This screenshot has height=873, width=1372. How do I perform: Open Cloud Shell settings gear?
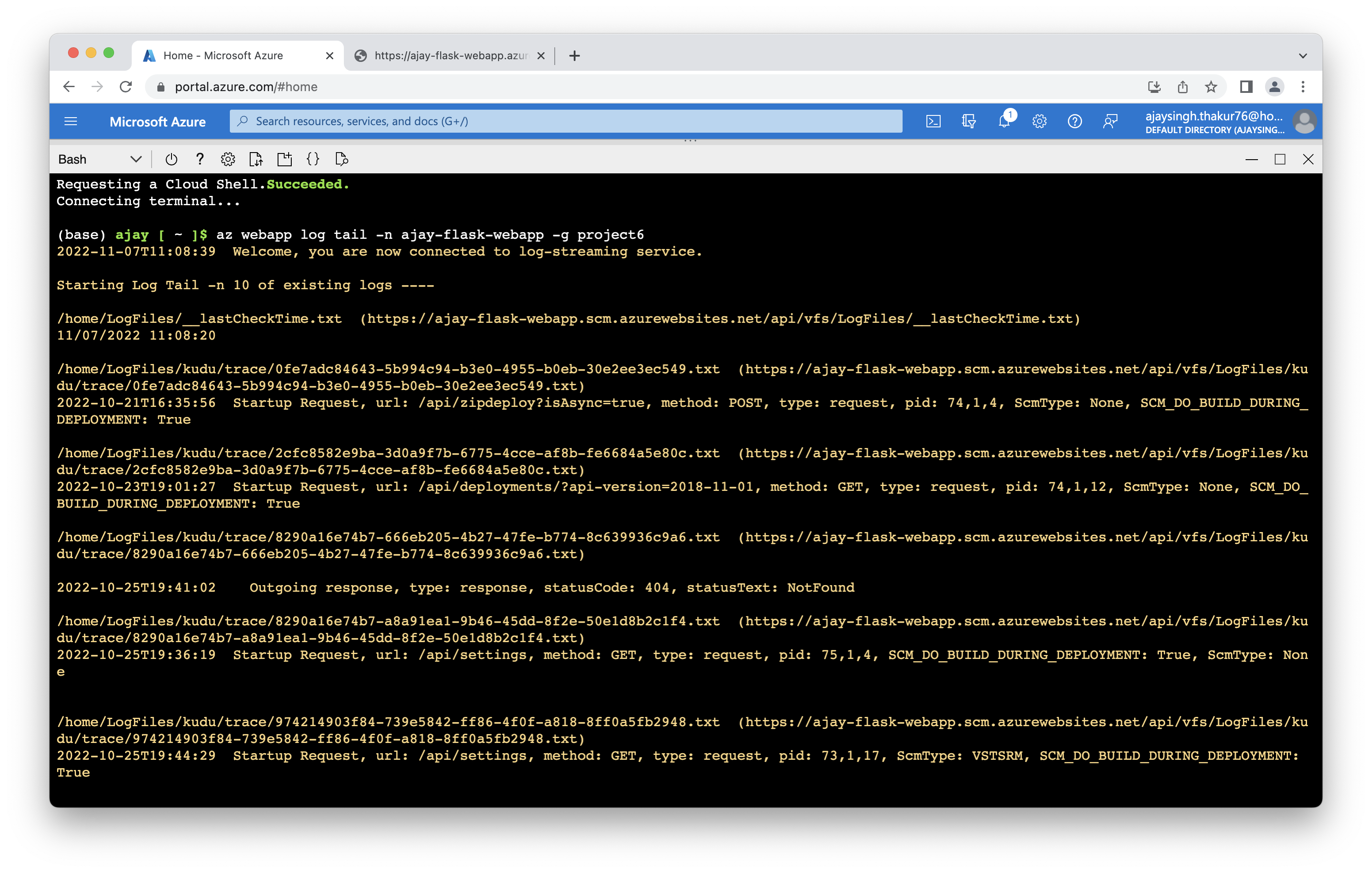tap(228, 159)
